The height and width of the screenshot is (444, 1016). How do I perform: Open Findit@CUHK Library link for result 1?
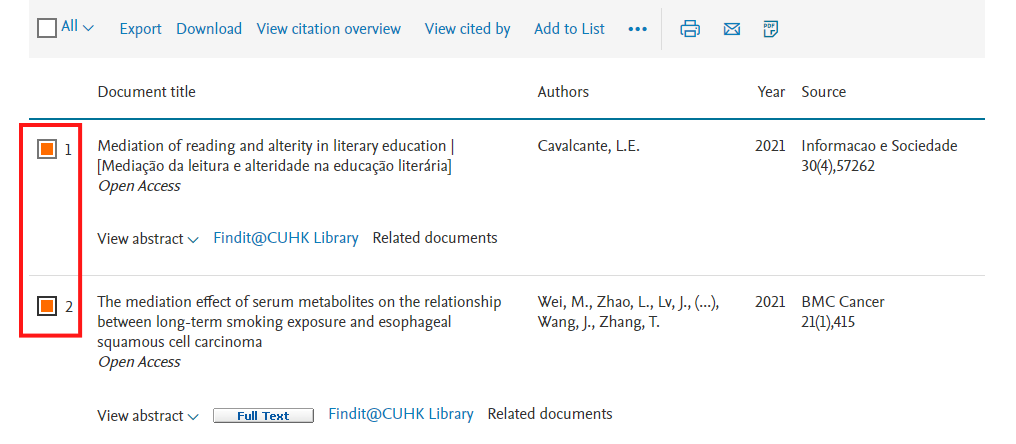point(286,238)
